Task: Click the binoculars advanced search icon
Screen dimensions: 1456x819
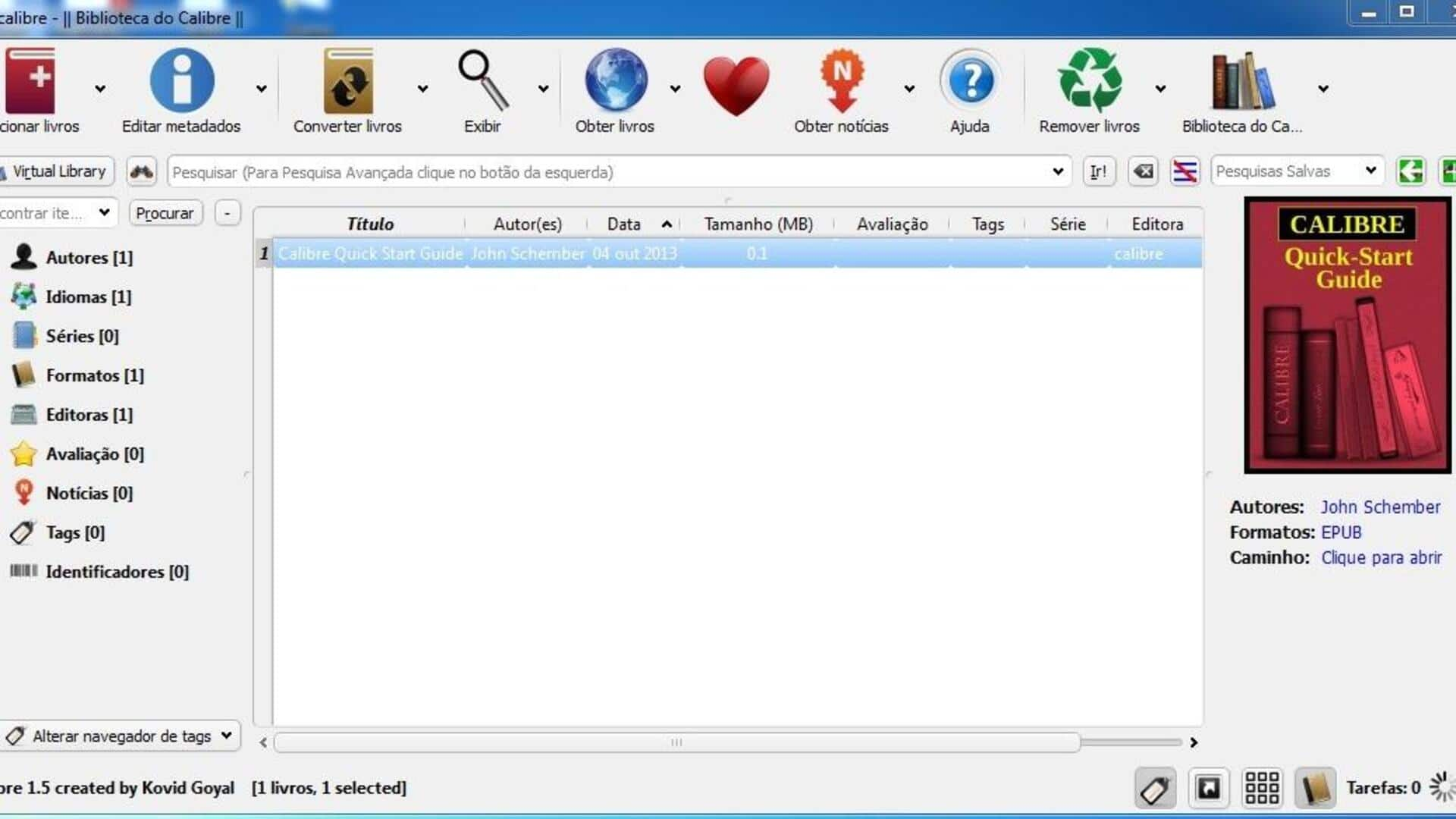Action: [x=141, y=171]
